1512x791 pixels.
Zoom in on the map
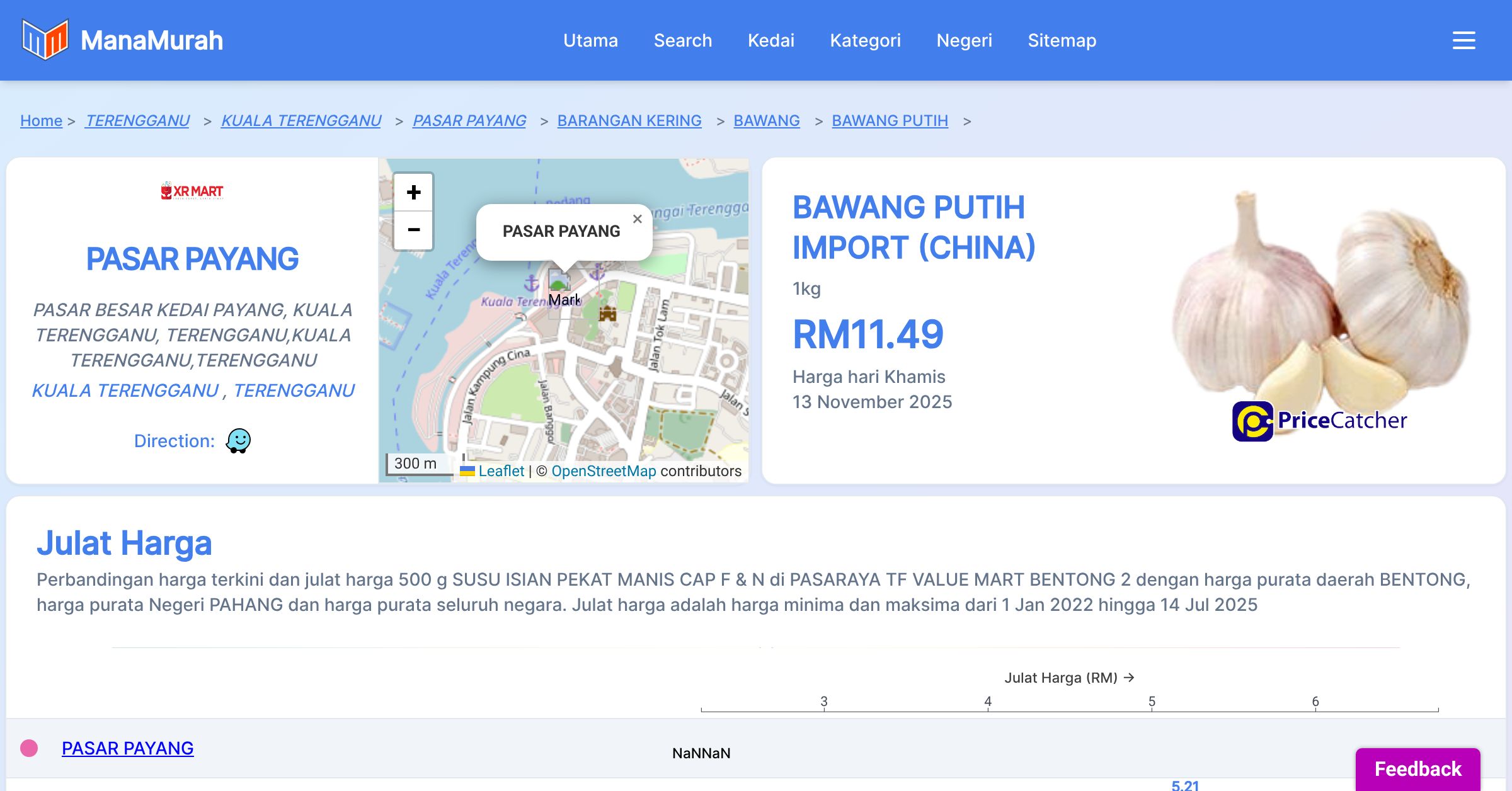click(x=413, y=193)
